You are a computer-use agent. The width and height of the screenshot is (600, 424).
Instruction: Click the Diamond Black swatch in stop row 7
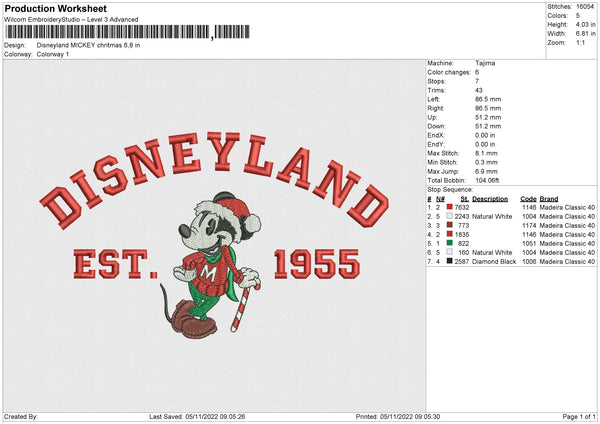click(450, 261)
